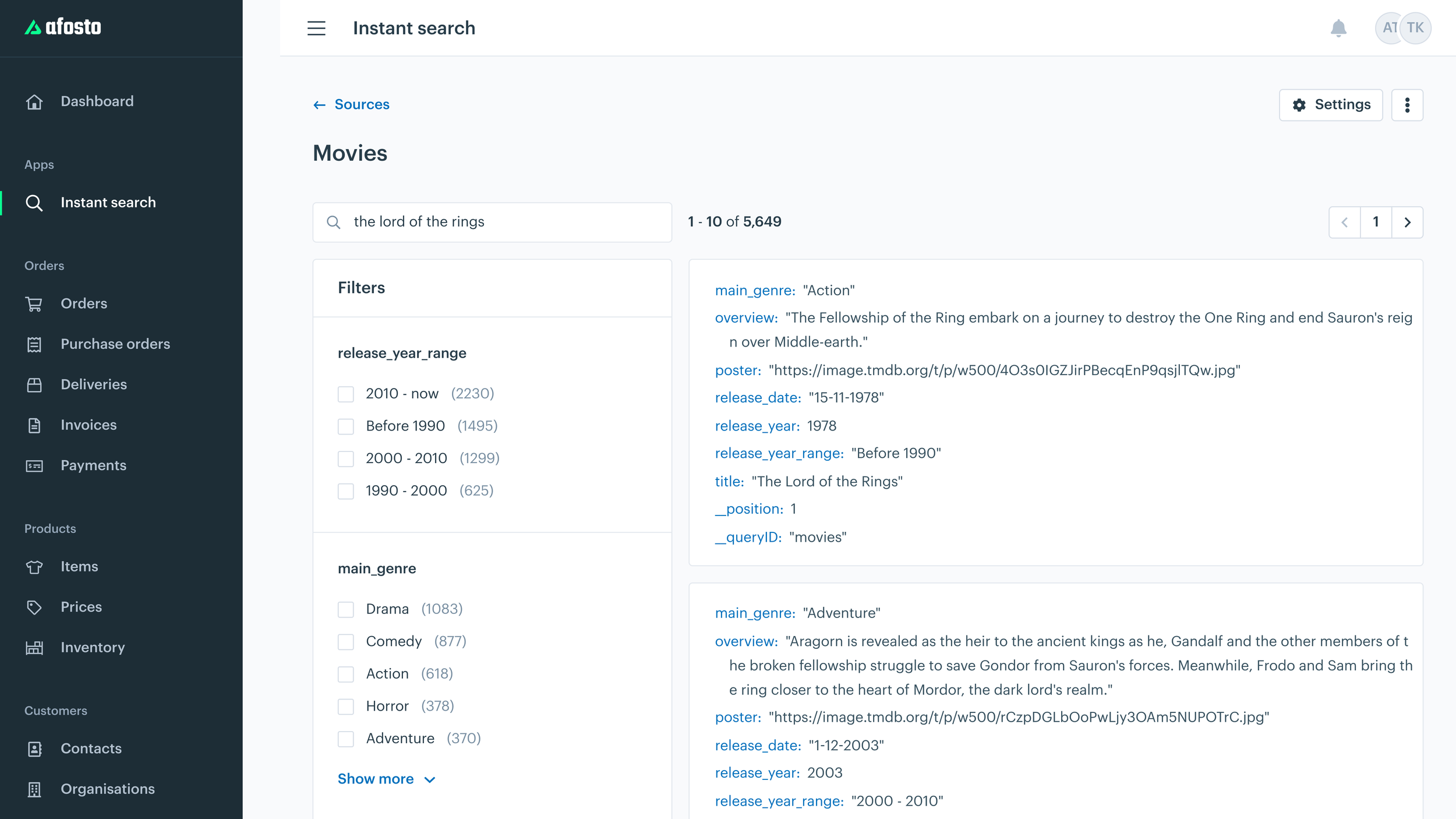
Task: Check the Before 1990 filter
Action: [x=346, y=426]
